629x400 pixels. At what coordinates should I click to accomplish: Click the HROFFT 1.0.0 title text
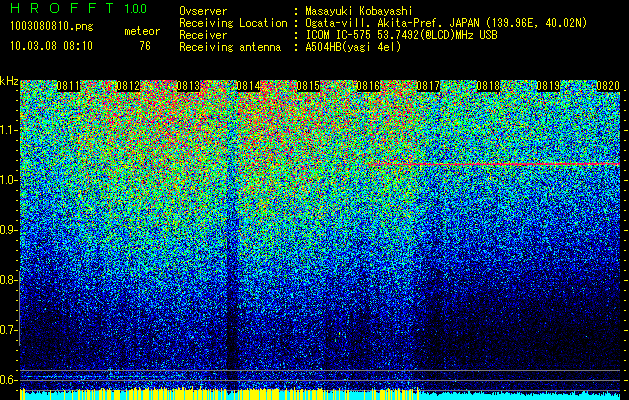(79, 8)
